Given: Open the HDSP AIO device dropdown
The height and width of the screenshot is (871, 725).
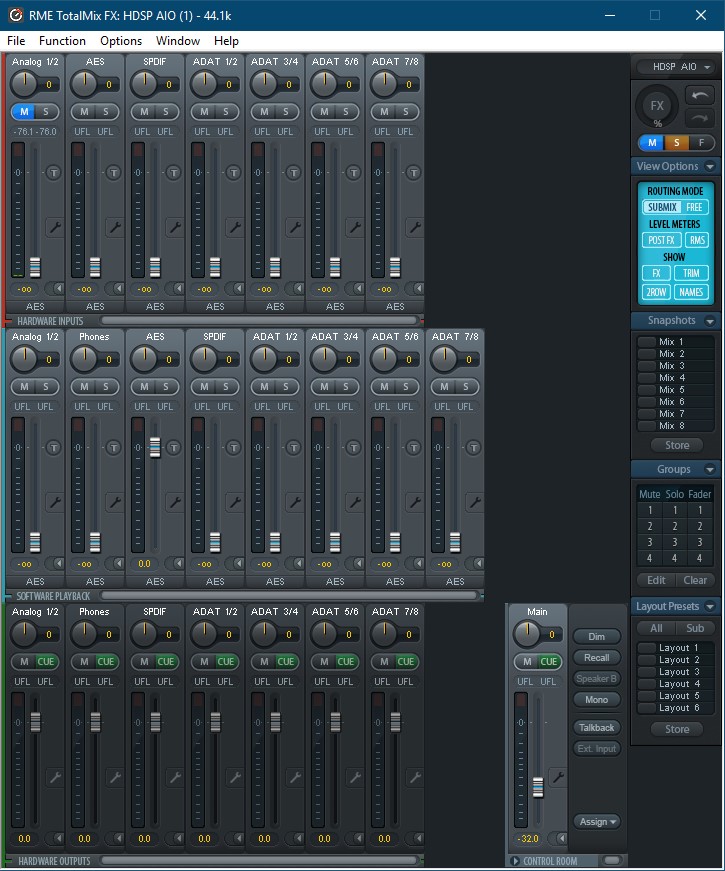Looking at the screenshot, I should pos(675,67).
